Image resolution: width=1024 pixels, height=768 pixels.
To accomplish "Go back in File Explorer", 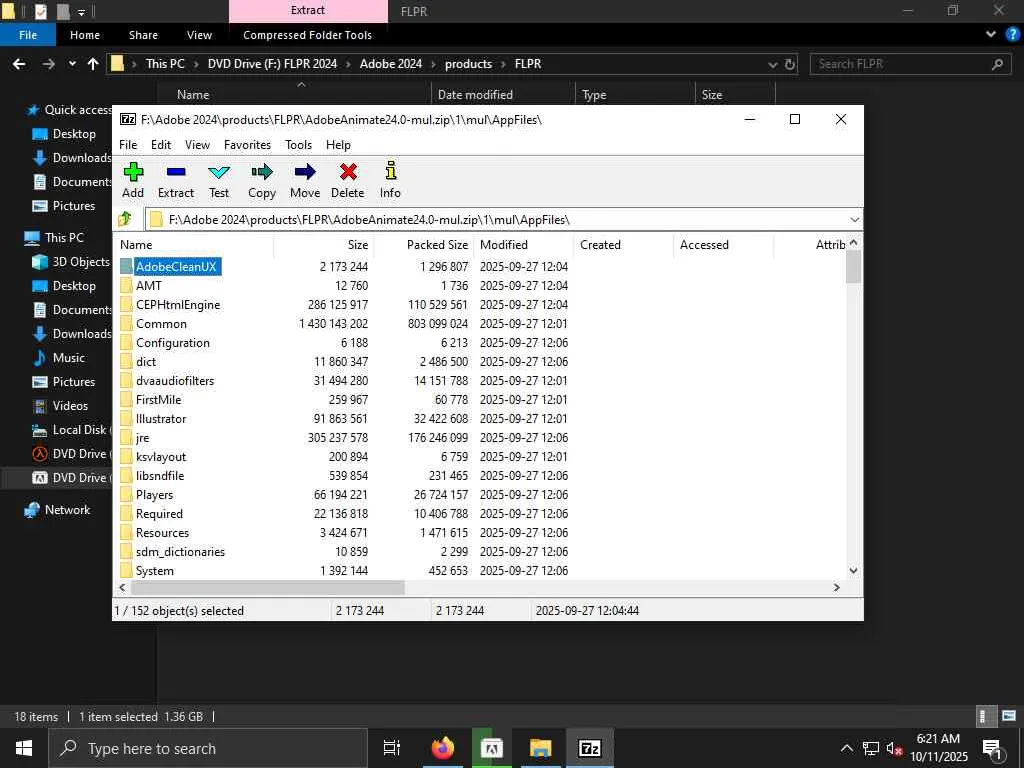I will [20, 64].
